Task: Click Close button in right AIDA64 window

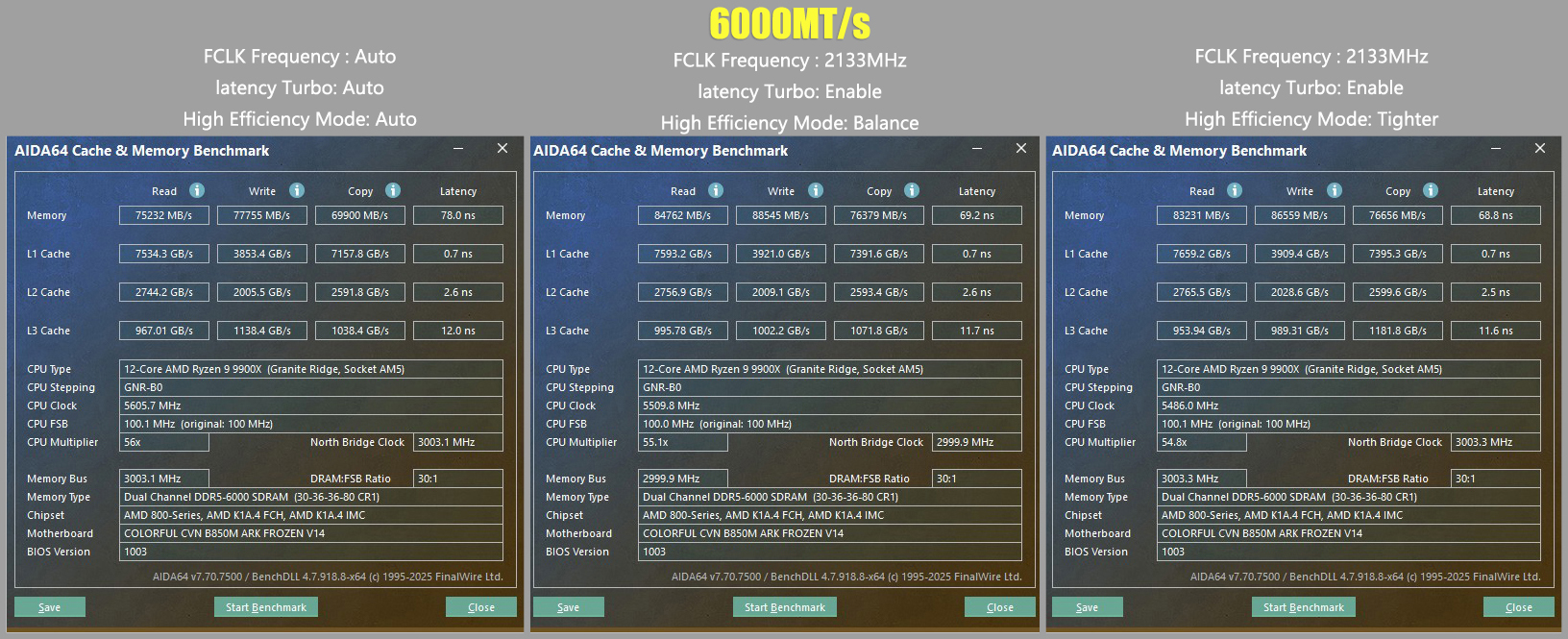Action: coord(1519,607)
